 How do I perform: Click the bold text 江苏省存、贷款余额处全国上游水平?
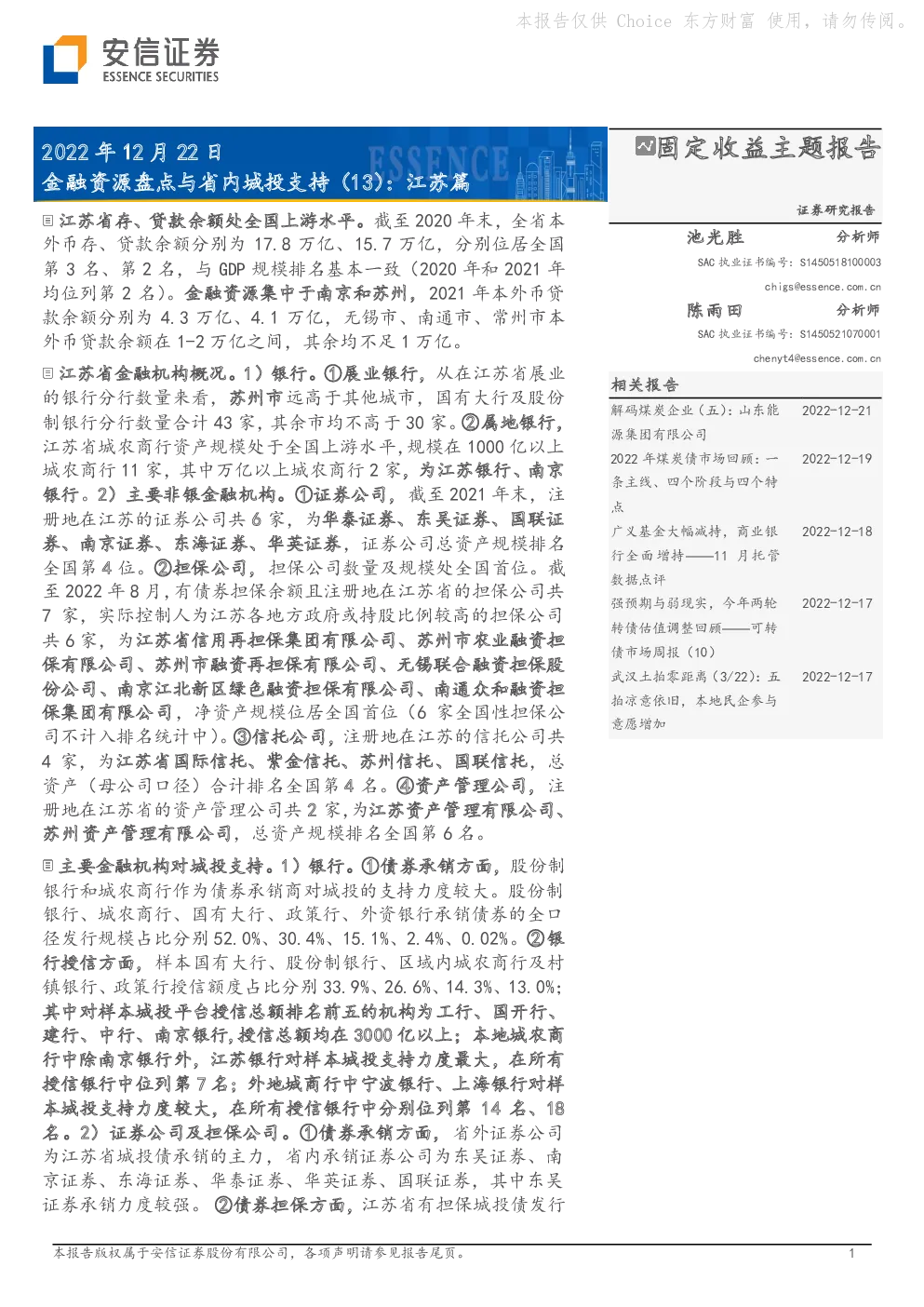pos(211,221)
